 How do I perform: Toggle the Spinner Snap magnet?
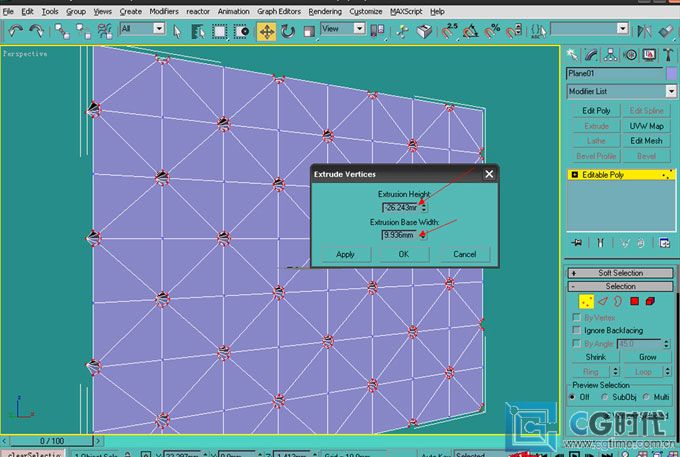pos(514,31)
